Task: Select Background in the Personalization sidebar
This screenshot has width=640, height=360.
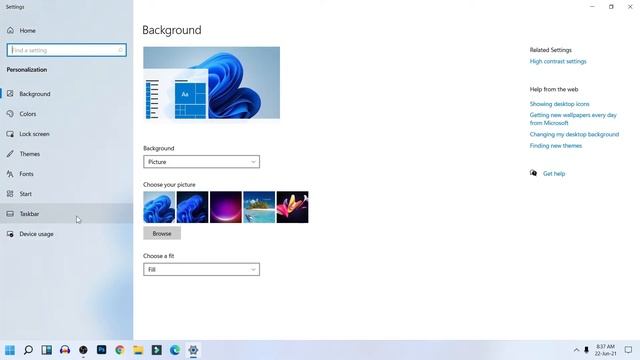Action: click(67, 94)
